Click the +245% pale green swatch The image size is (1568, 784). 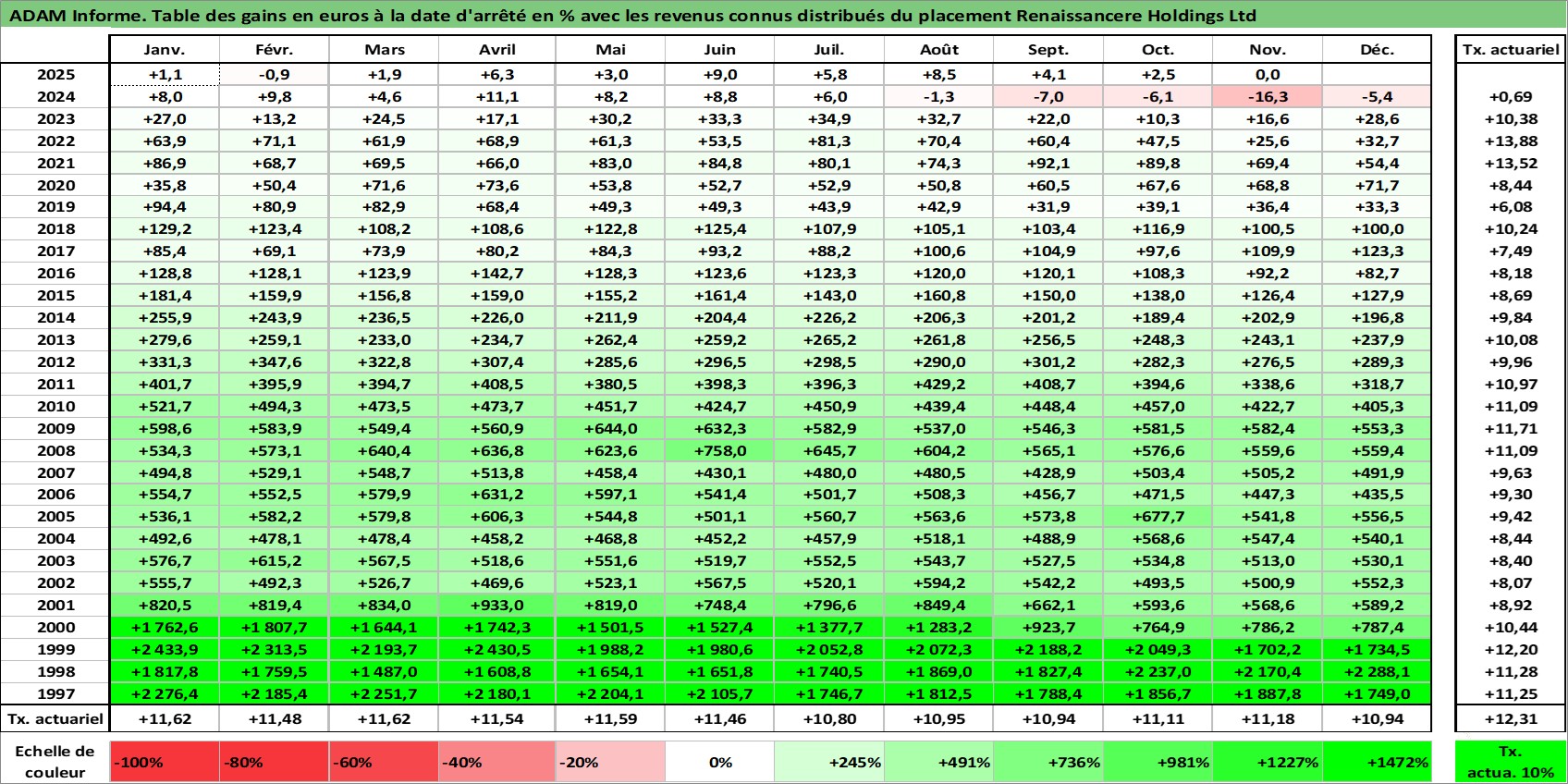829,762
